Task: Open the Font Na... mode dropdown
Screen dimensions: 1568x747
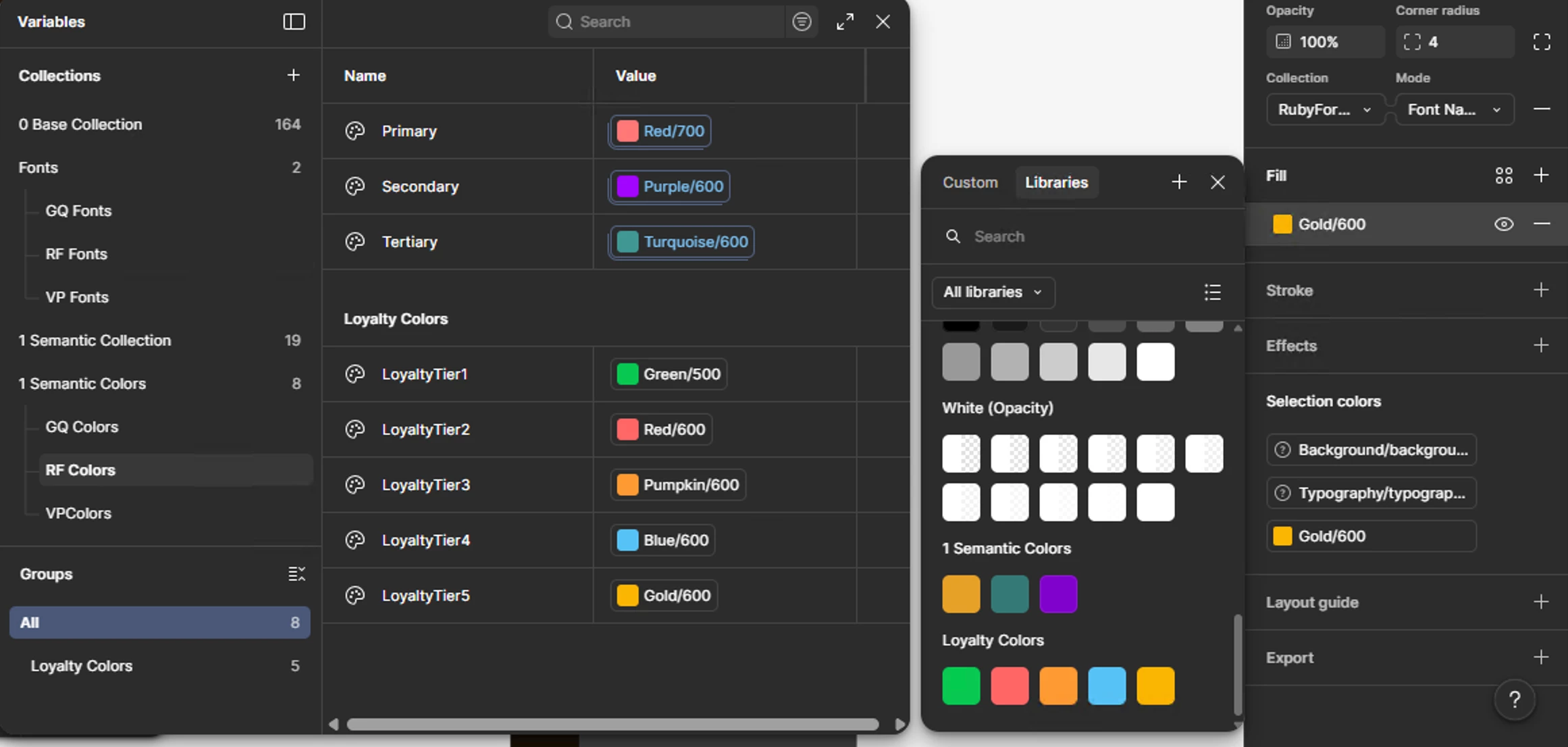Action: click(x=1454, y=109)
